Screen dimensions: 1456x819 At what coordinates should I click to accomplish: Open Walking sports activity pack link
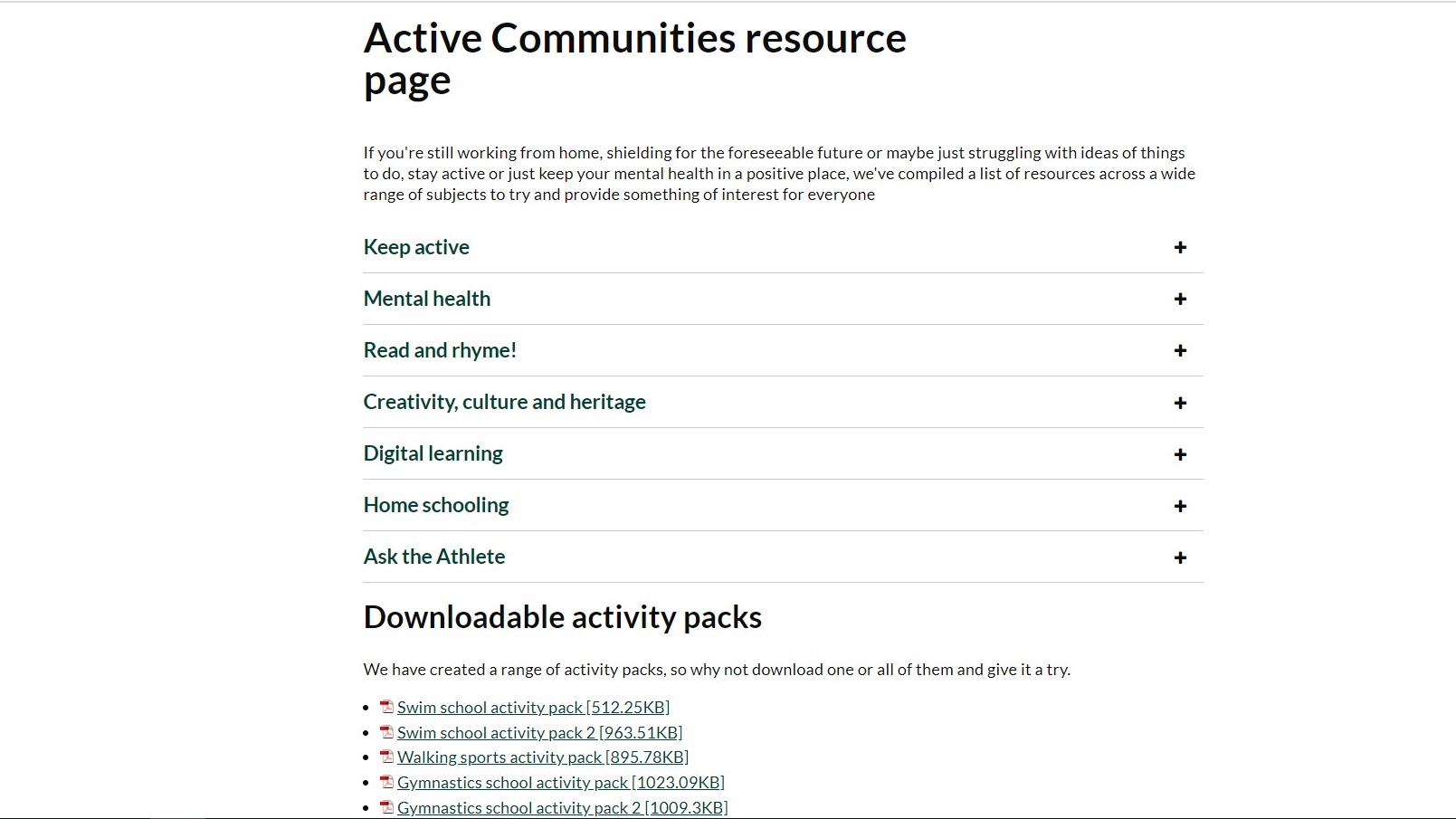click(x=543, y=757)
